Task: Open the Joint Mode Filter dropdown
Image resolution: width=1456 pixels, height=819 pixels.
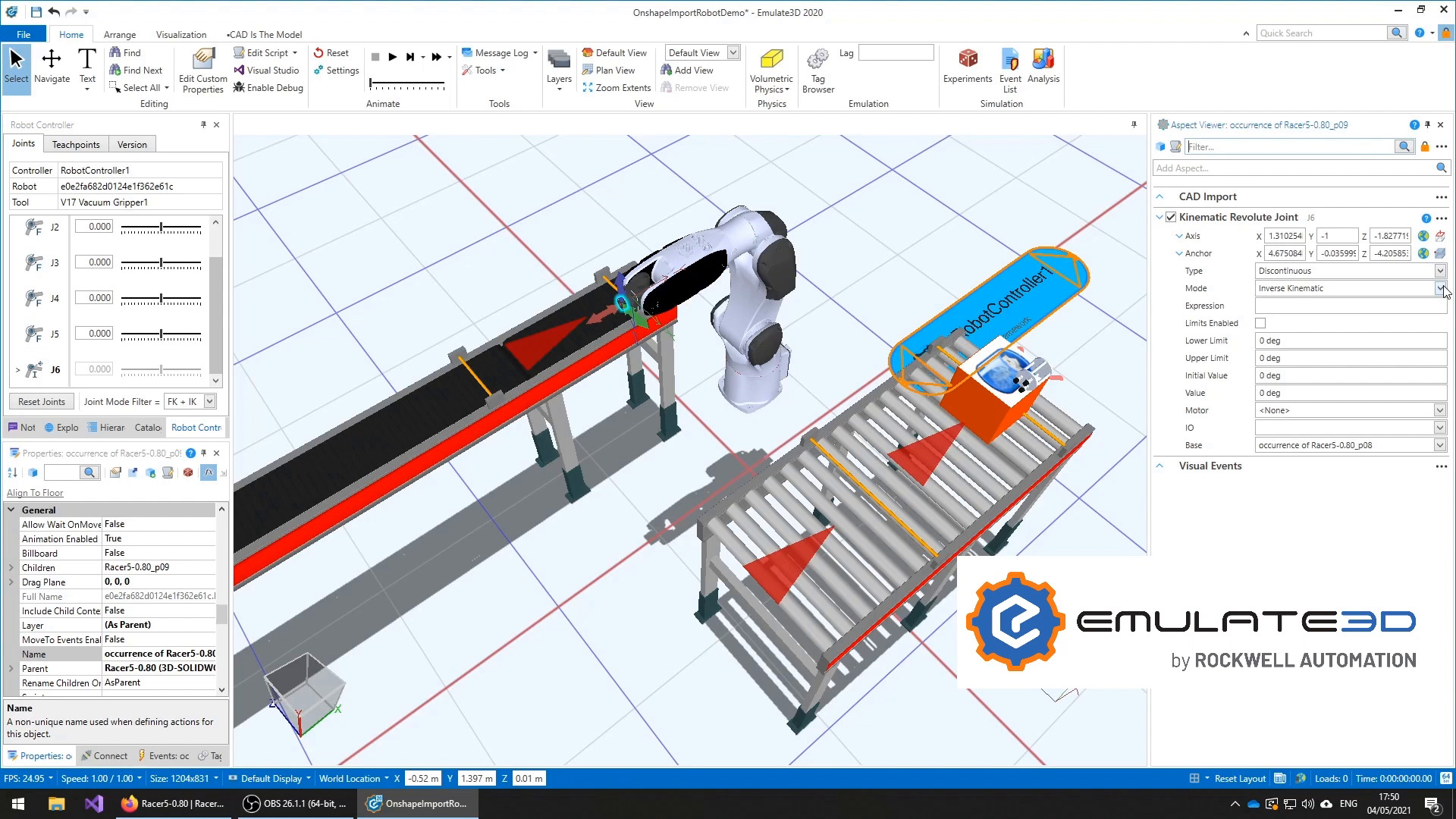Action: click(x=210, y=402)
